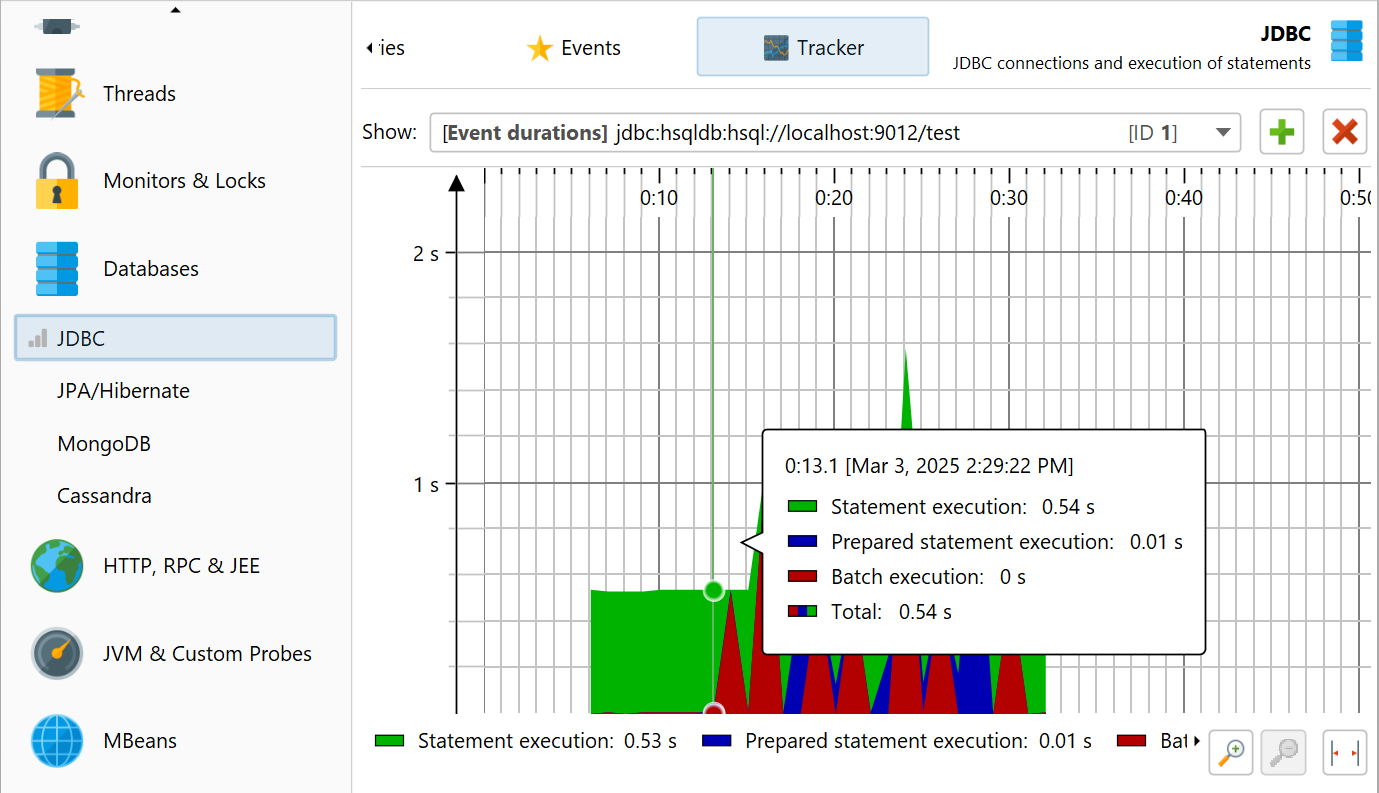Viewport: 1379px width, 793px height.
Task: Open the Threads section icon
Action: click(57, 94)
